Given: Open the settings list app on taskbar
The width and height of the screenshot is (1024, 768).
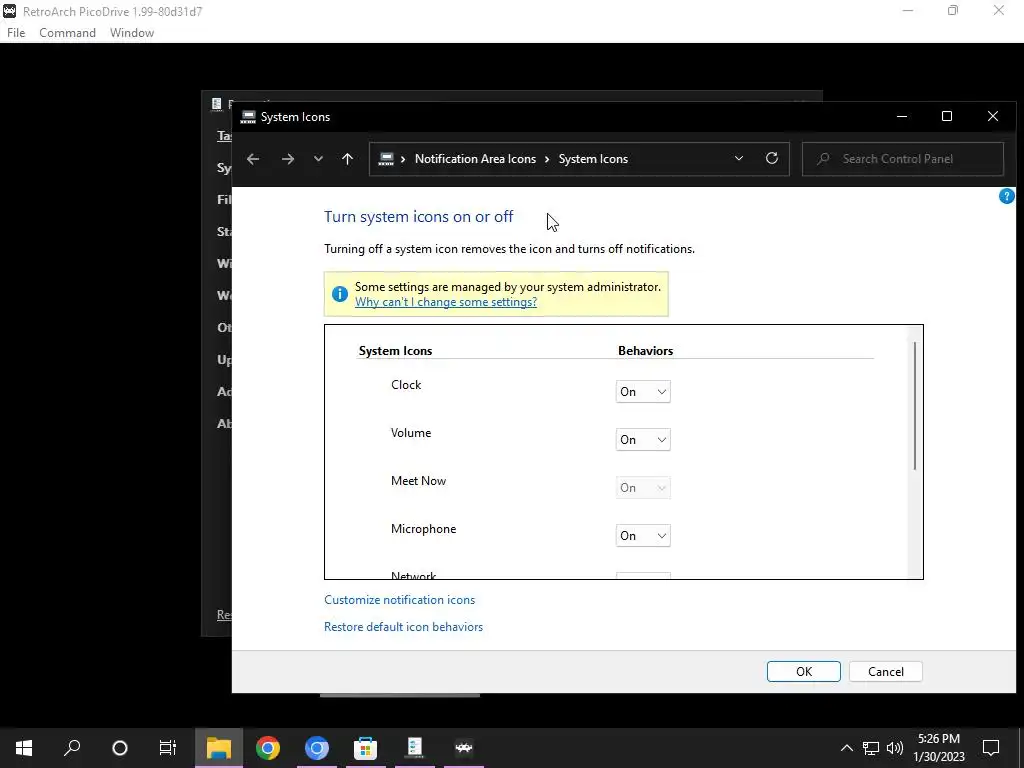Looking at the screenshot, I should click(415, 748).
